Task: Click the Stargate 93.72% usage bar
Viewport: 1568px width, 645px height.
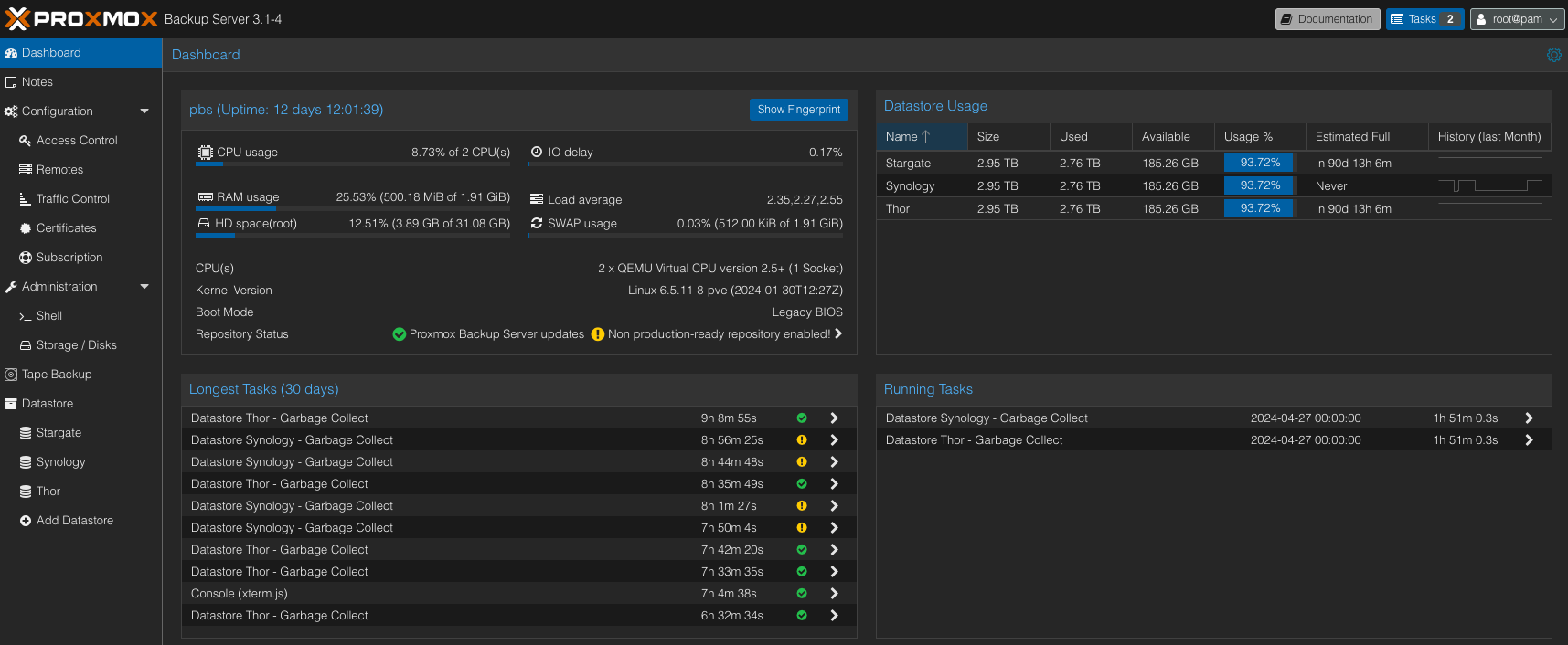Action: pyautogui.click(x=1259, y=163)
